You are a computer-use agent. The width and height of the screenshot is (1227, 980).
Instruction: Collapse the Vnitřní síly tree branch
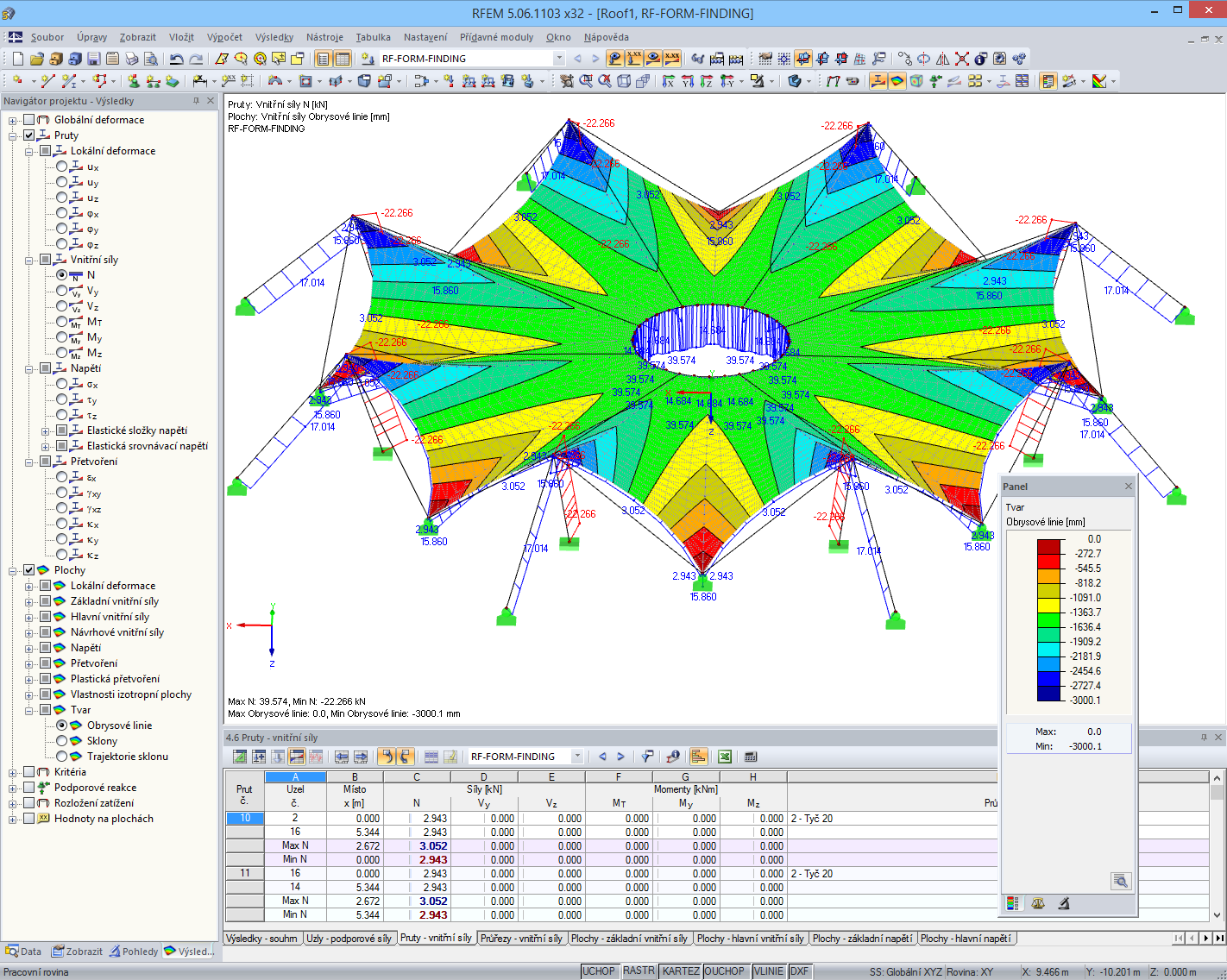[28, 259]
